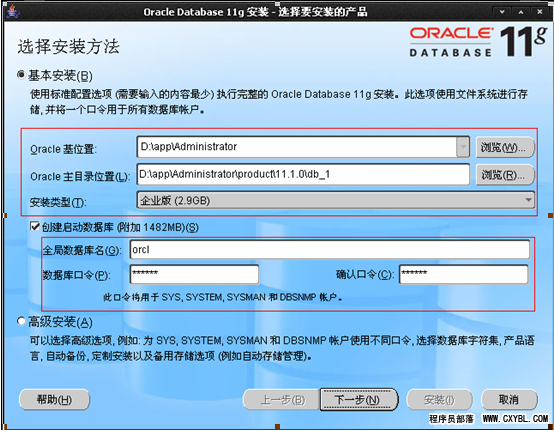Viewport: 554px width, 431px height.
Task: Click the 浏览(R)... button for Oracle home
Action: (505, 175)
